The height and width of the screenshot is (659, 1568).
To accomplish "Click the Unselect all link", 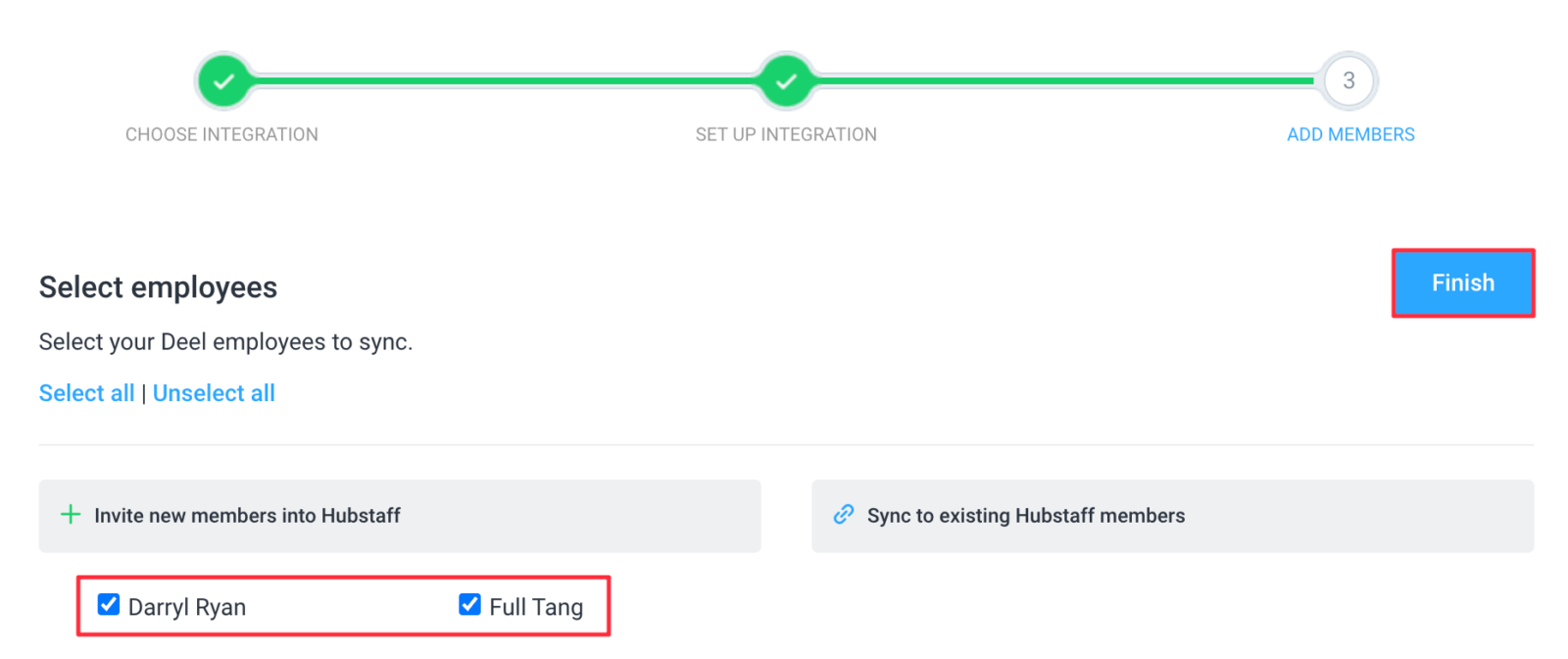I will 214,393.
